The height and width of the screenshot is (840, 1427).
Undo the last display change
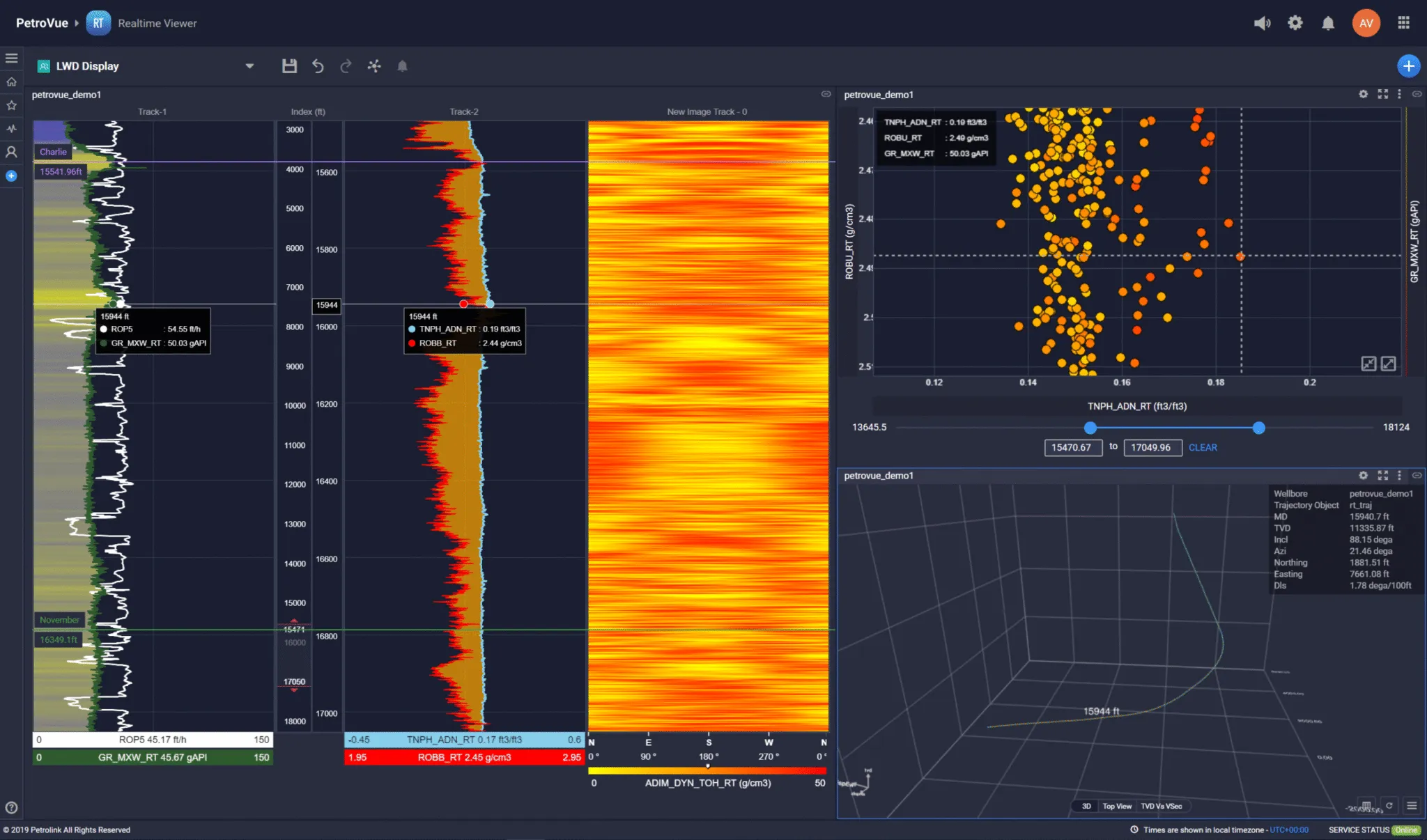point(318,66)
